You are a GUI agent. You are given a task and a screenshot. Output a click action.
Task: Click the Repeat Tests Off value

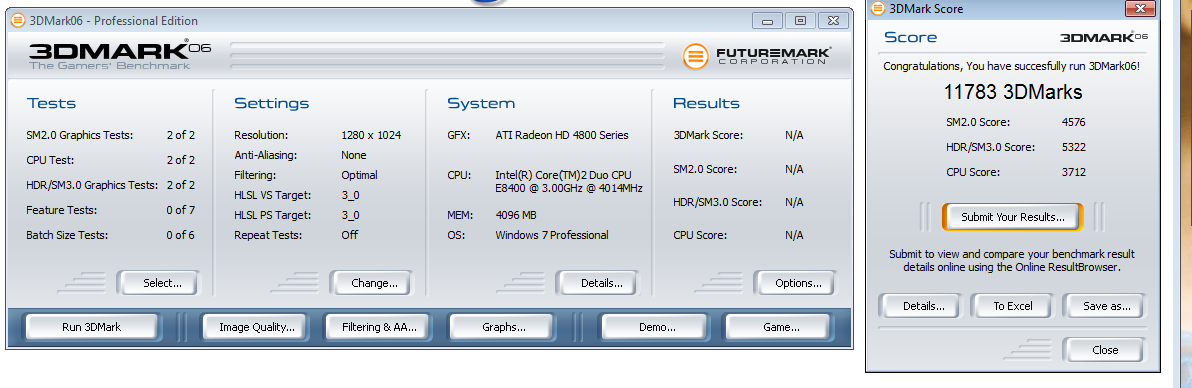pos(349,235)
